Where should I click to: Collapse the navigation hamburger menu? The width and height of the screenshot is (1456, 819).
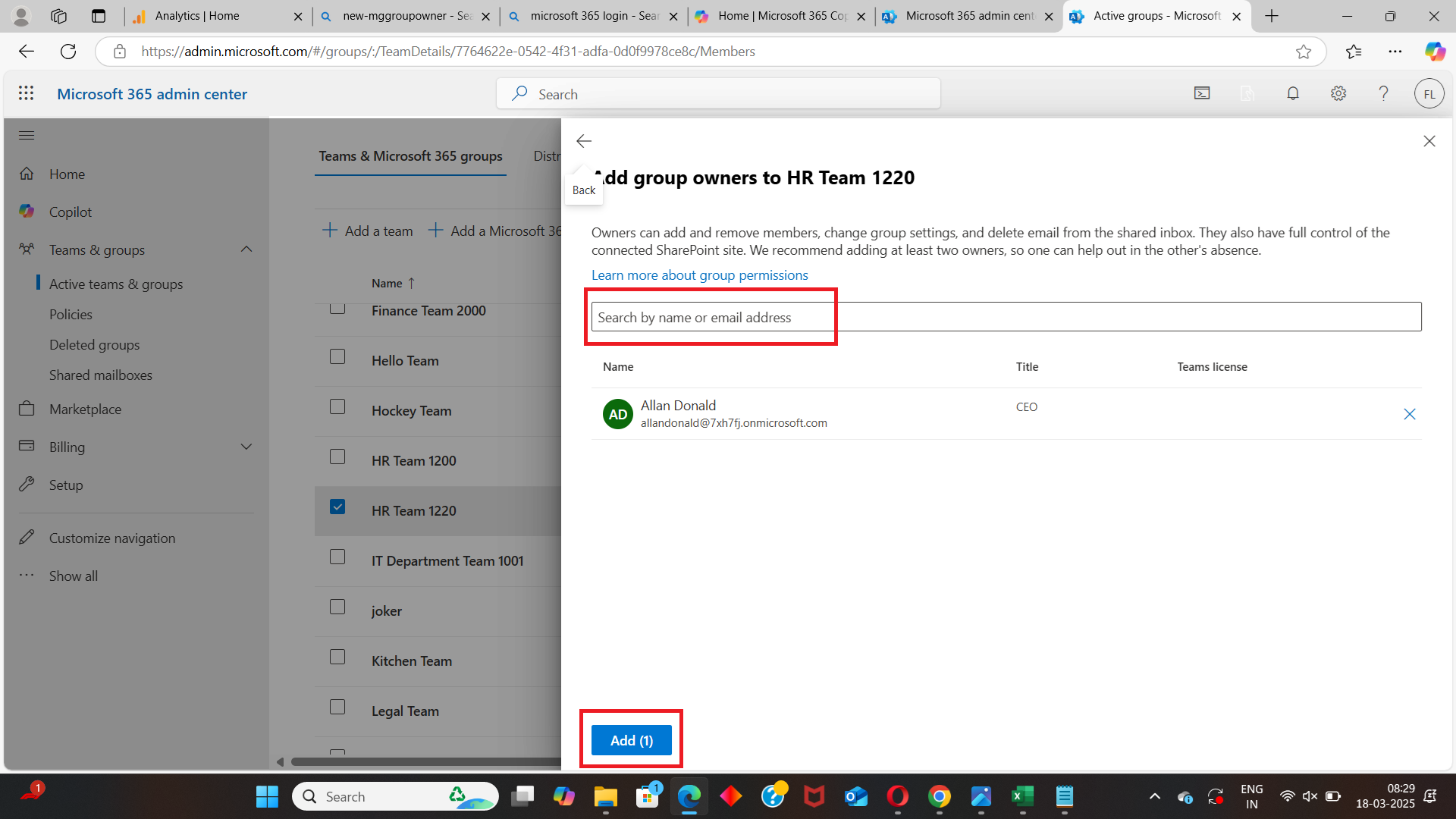(x=27, y=136)
